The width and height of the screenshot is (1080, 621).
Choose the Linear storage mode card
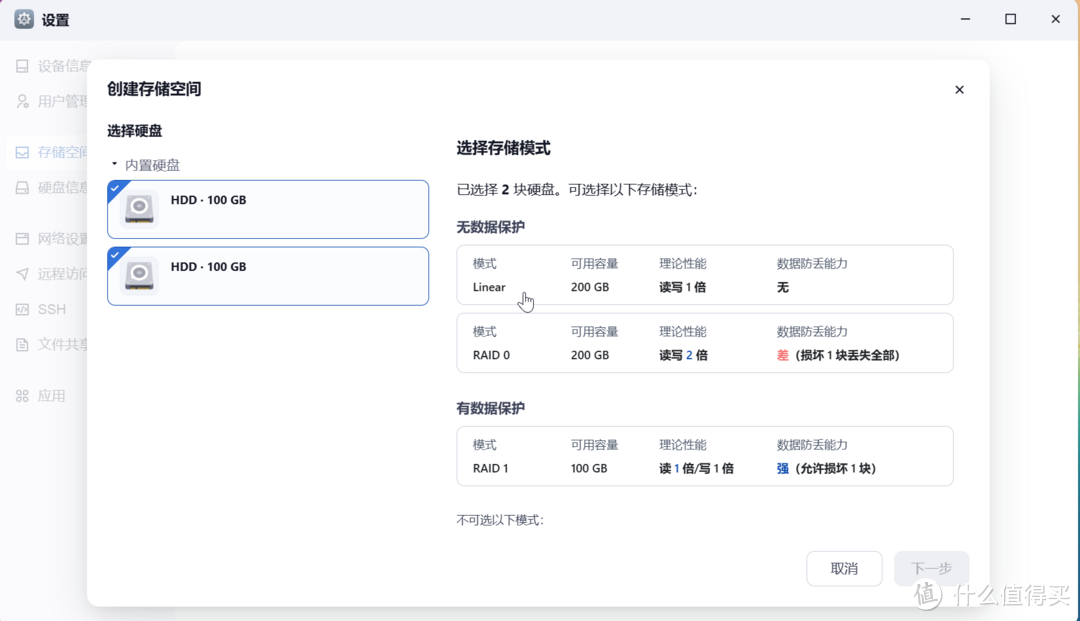coord(705,275)
